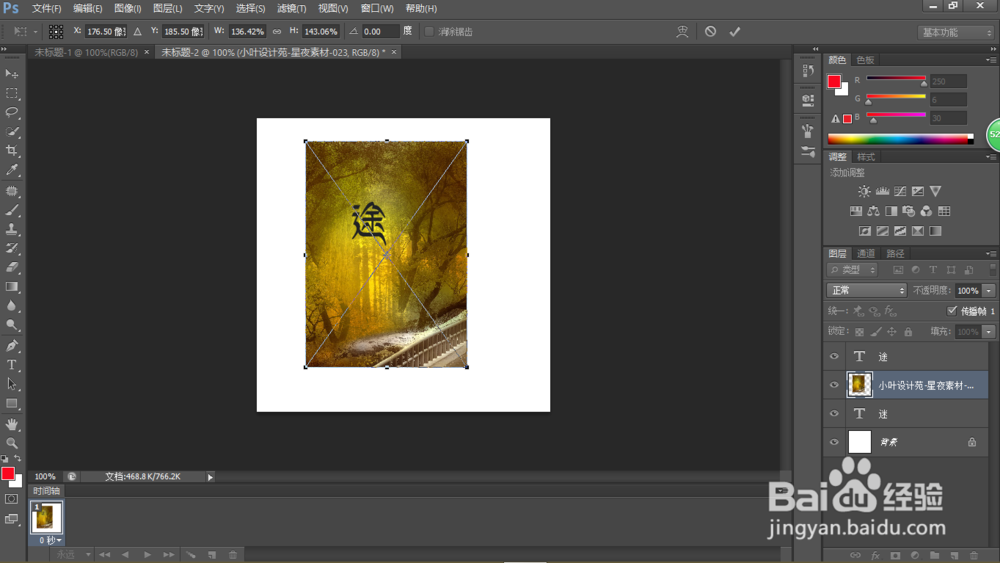Hide the 小叶设计苑 image layer
The height and width of the screenshot is (563, 1000).
coord(834,385)
